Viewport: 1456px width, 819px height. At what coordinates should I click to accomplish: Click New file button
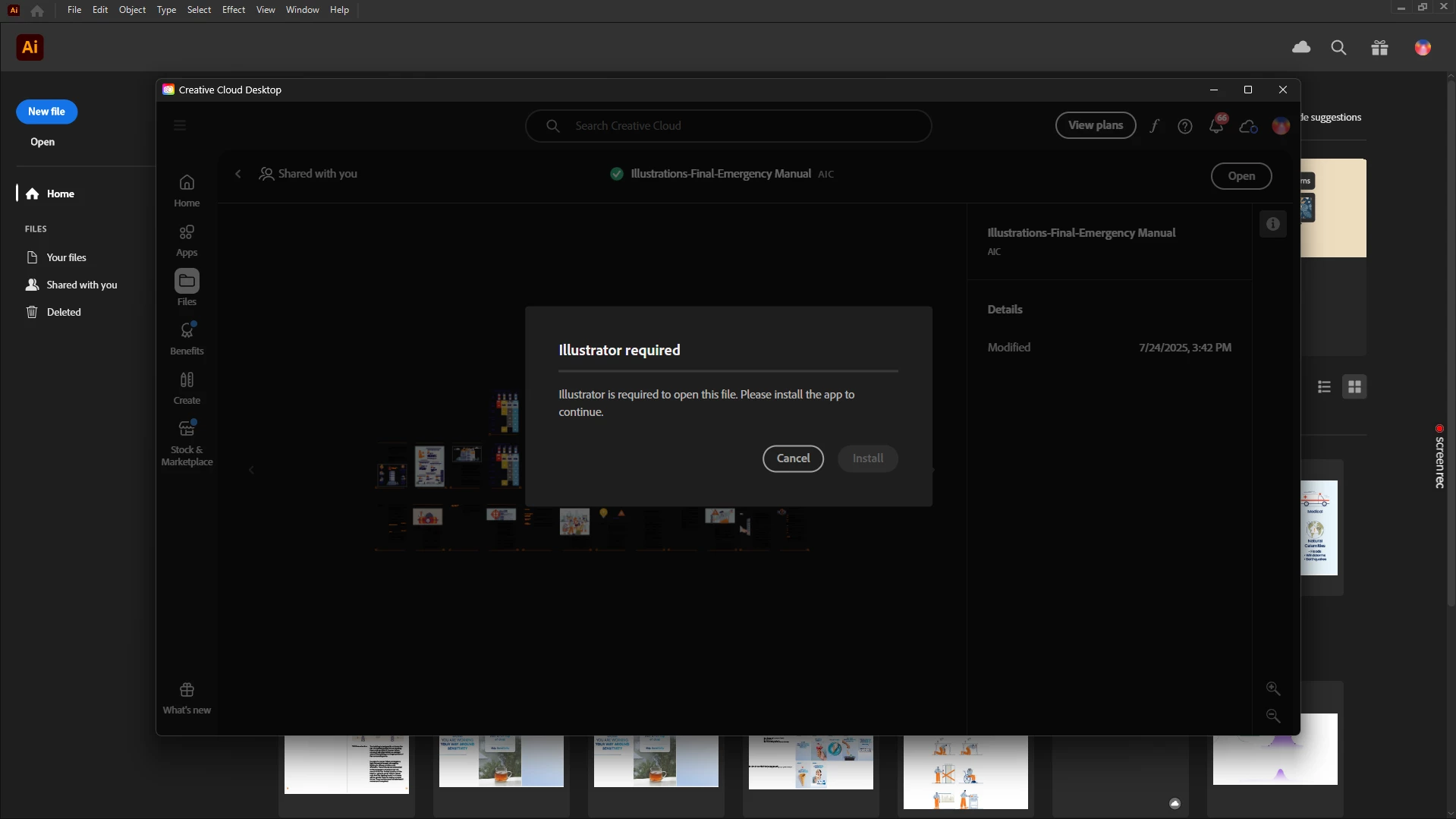point(46,112)
